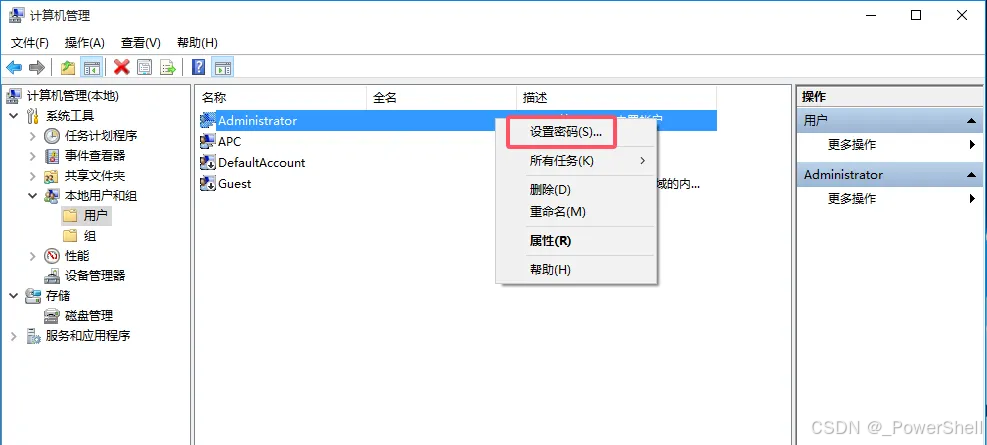Click the blue Back arrow in toolbar
This screenshot has width=987, height=445.
pyautogui.click(x=14, y=67)
